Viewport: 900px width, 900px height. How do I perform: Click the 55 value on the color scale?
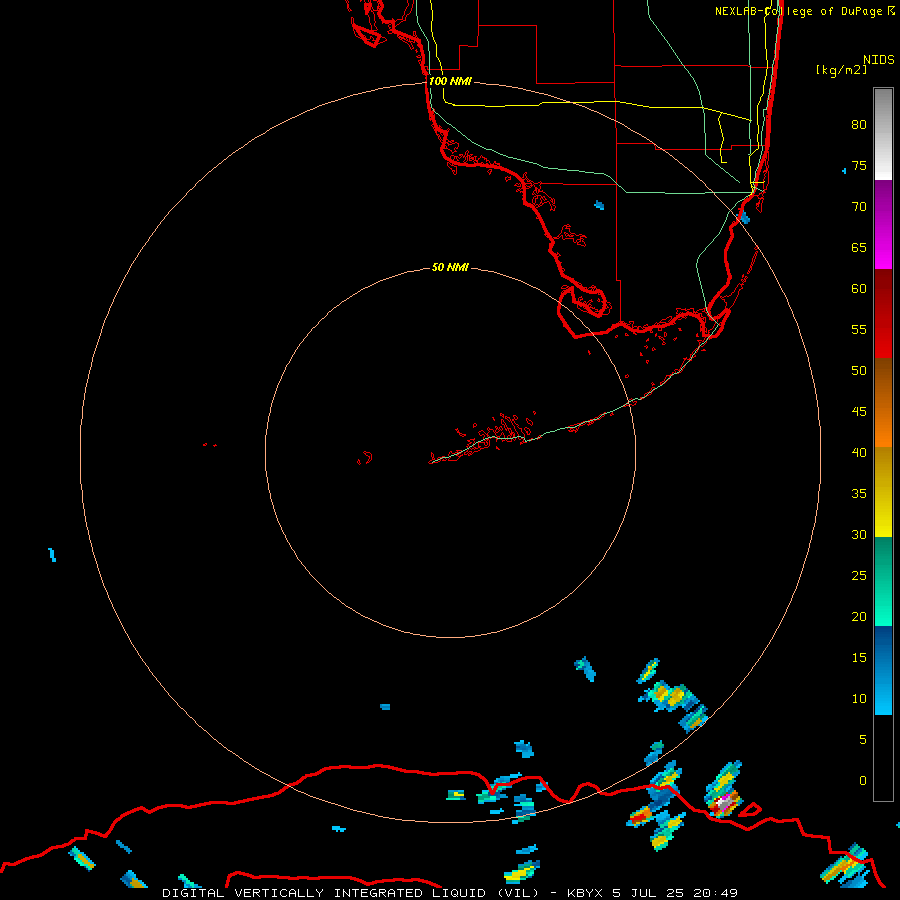pyautogui.click(x=859, y=329)
